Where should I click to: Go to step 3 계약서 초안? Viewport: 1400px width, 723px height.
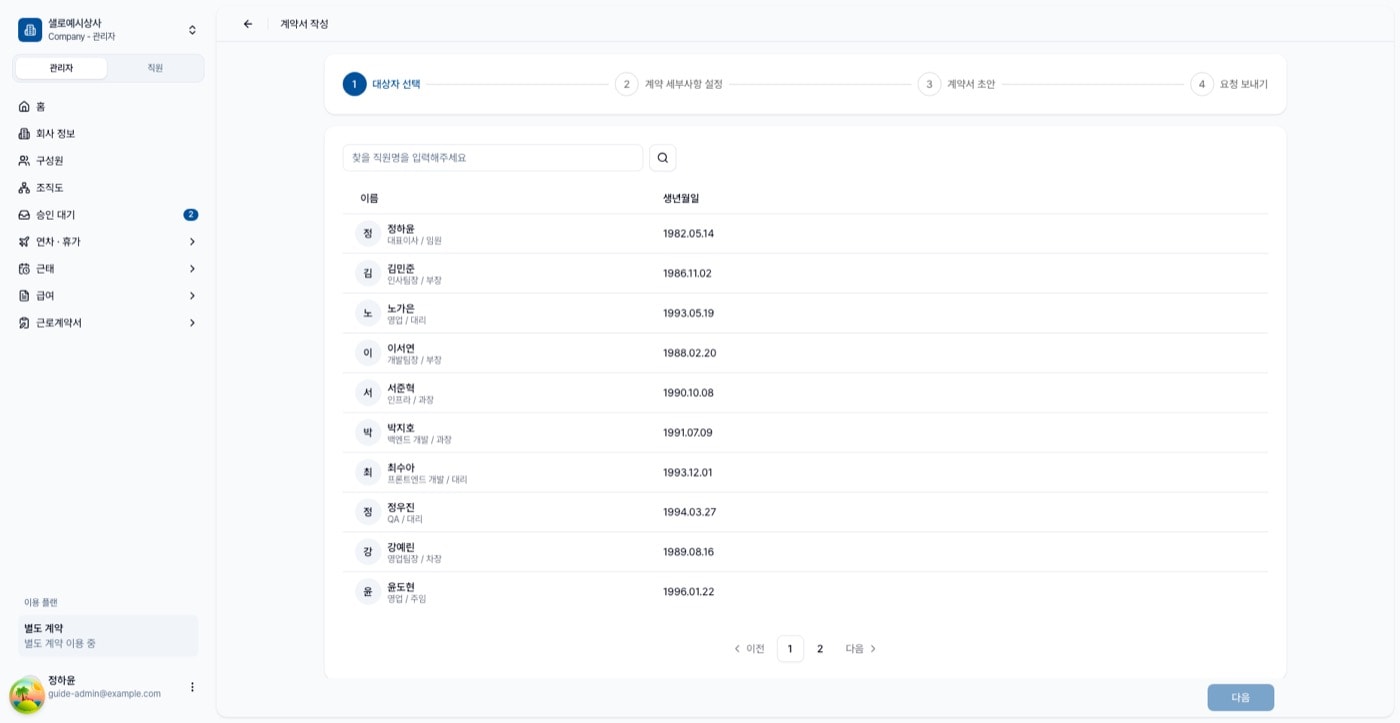coord(957,84)
